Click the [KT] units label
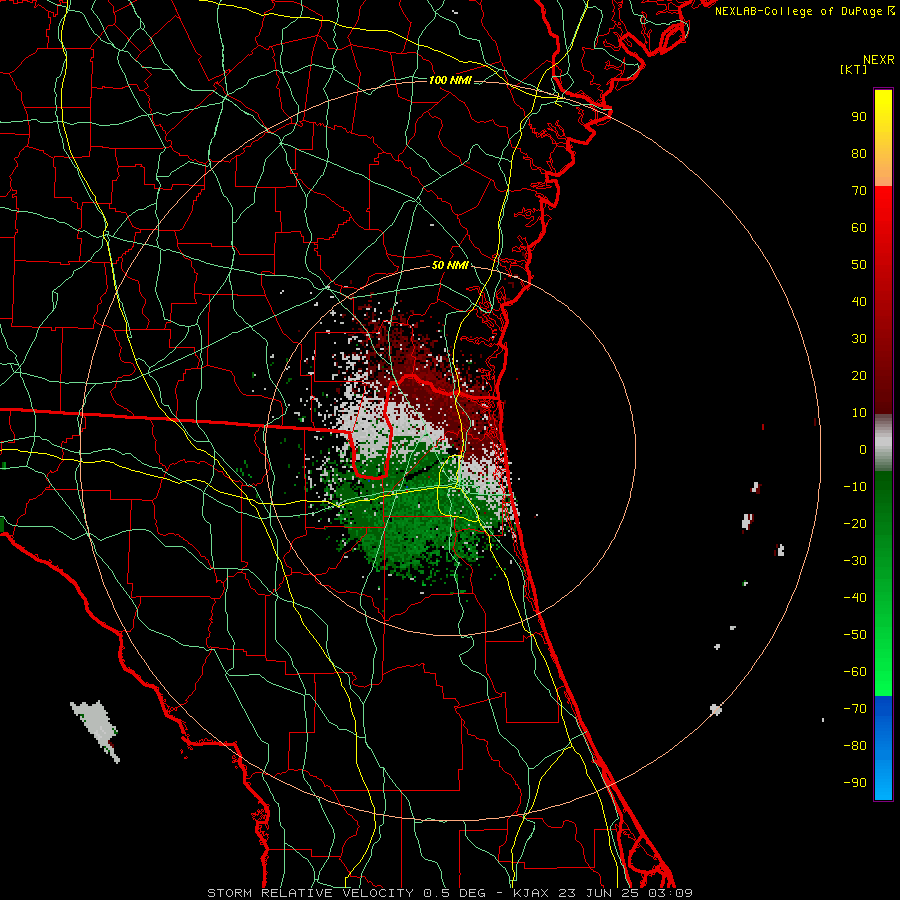The image size is (900, 900). [853, 69]
